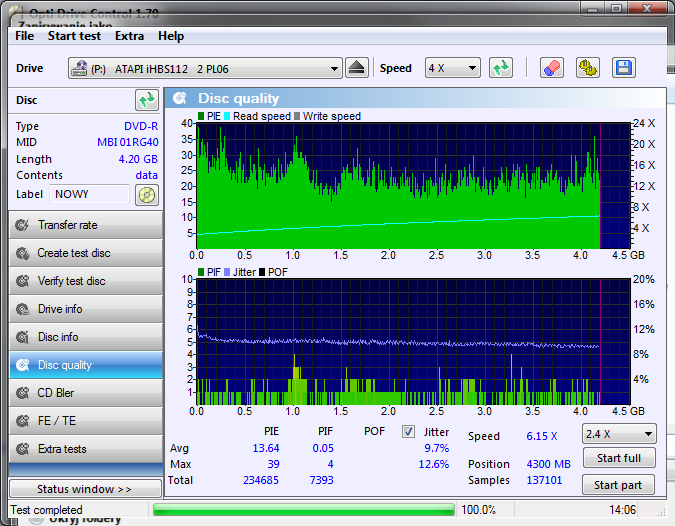
Task: Click the Length value 4.20 GB
Action: pyautogui.click(x=138, y=159)
